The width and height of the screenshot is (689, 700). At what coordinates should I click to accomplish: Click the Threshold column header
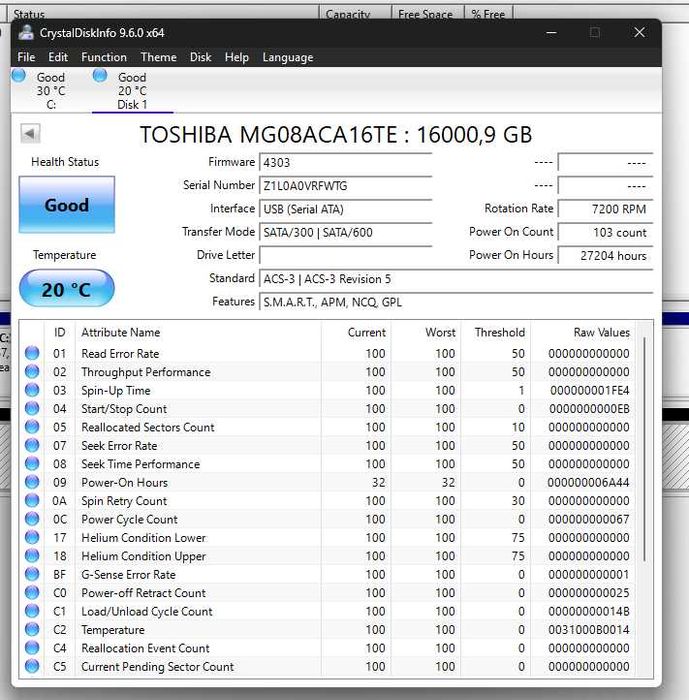click(496, 332)
